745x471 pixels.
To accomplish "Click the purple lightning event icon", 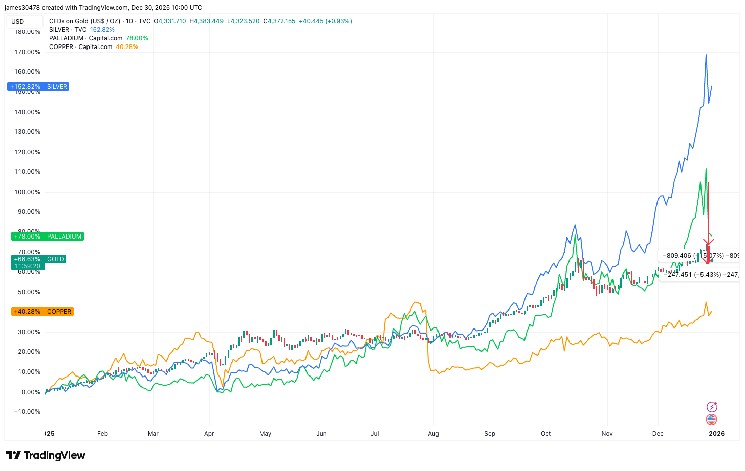I will click(x=712, y=406).
